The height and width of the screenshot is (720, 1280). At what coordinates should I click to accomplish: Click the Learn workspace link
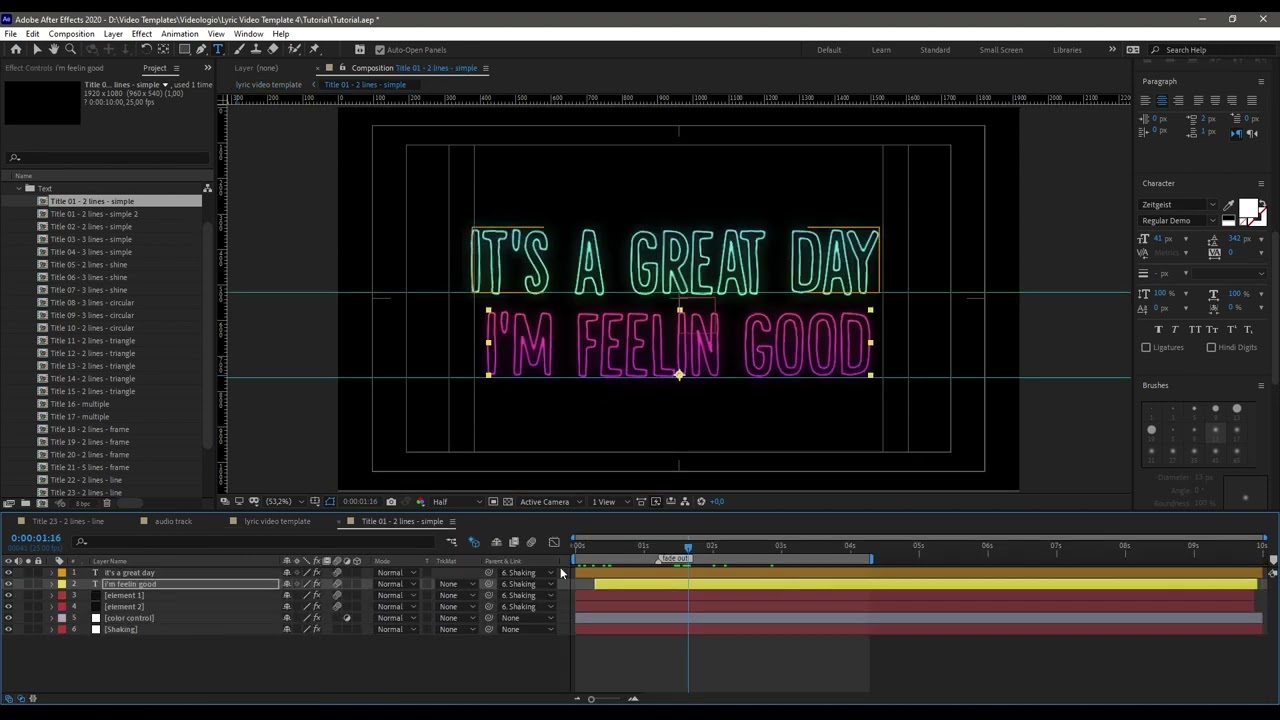pos(881,50)
